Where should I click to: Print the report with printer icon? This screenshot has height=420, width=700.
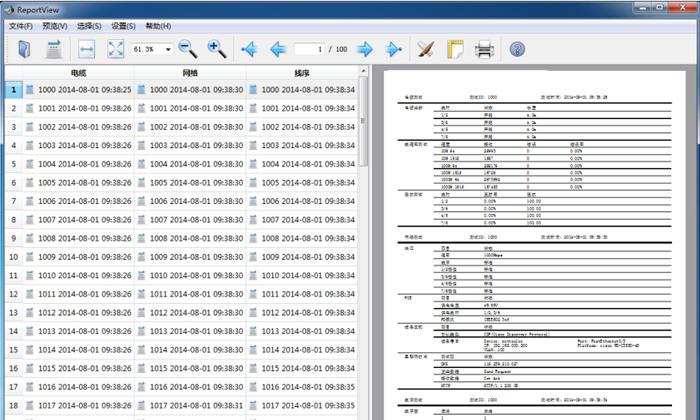pos(484,49)
